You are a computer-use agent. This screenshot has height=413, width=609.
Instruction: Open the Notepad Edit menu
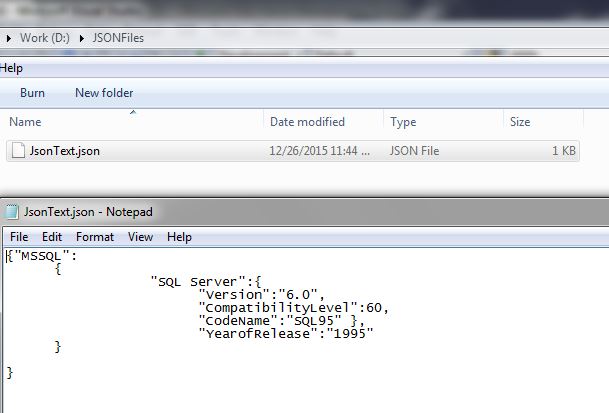(52, 237)
